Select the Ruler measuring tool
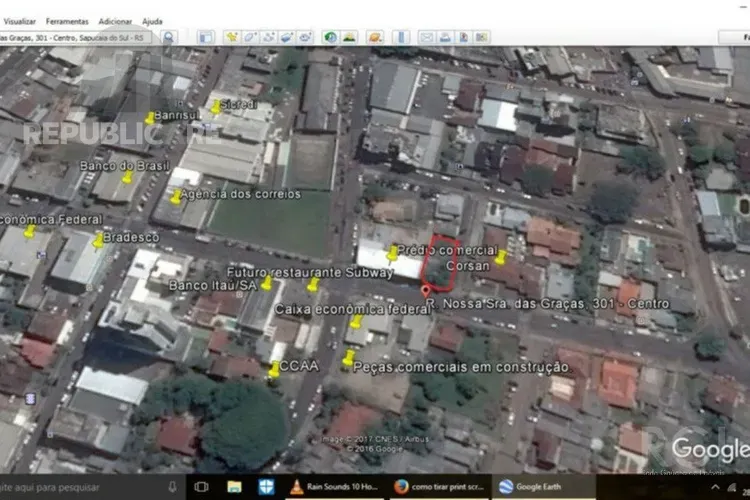Image resolution: width=750 pixels, height=500 pixels. 401,37
